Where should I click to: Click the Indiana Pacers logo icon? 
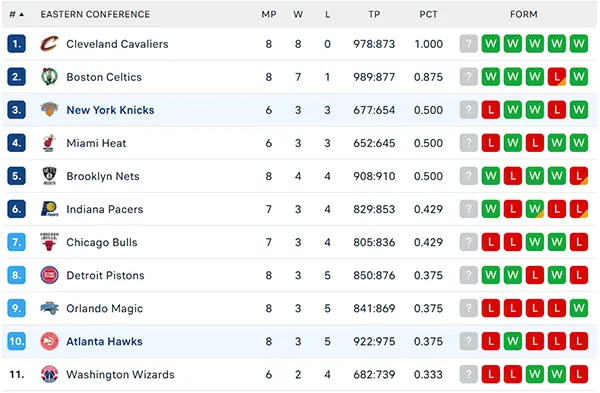(49, 209)
